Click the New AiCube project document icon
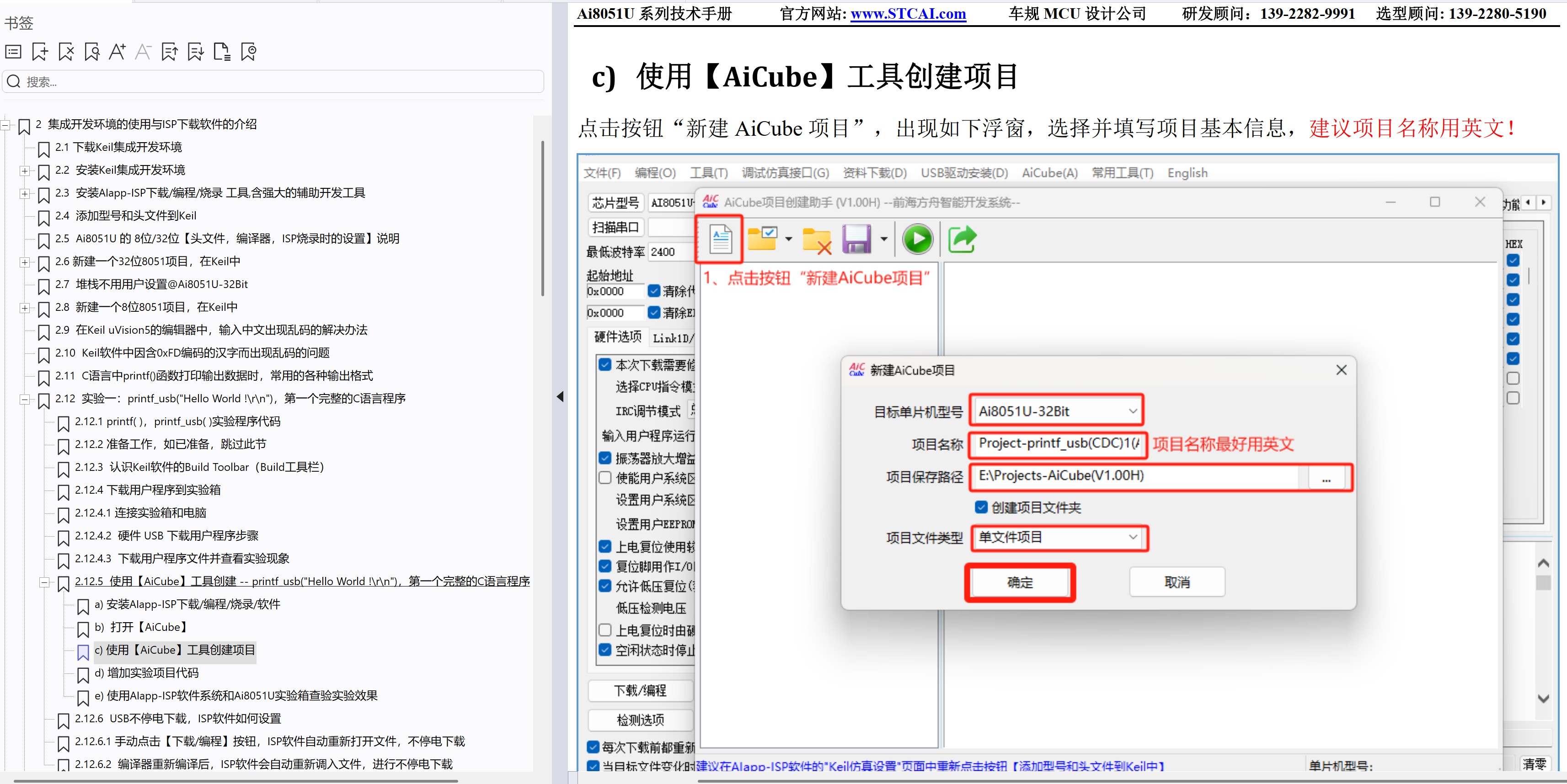Screen dimensions: 1567x784 [720, 239]
